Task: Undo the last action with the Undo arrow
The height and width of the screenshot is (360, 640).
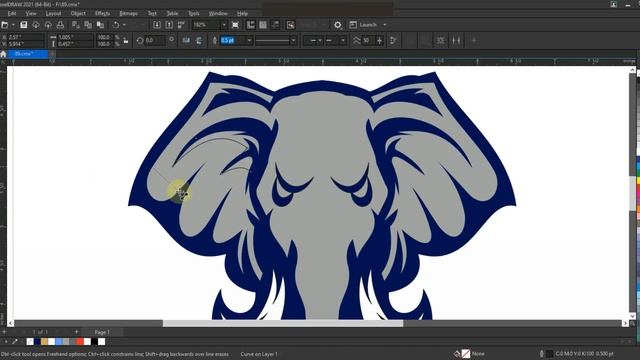Action: tap(116, 25)
